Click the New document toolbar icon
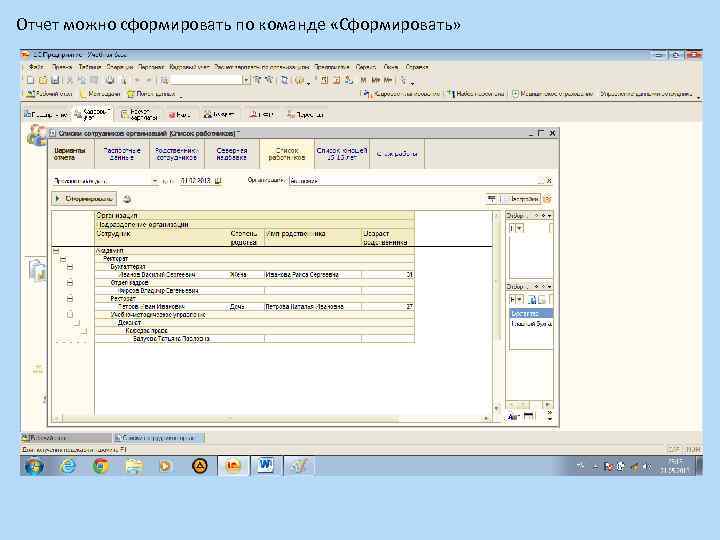 click(x=30, y=80)
